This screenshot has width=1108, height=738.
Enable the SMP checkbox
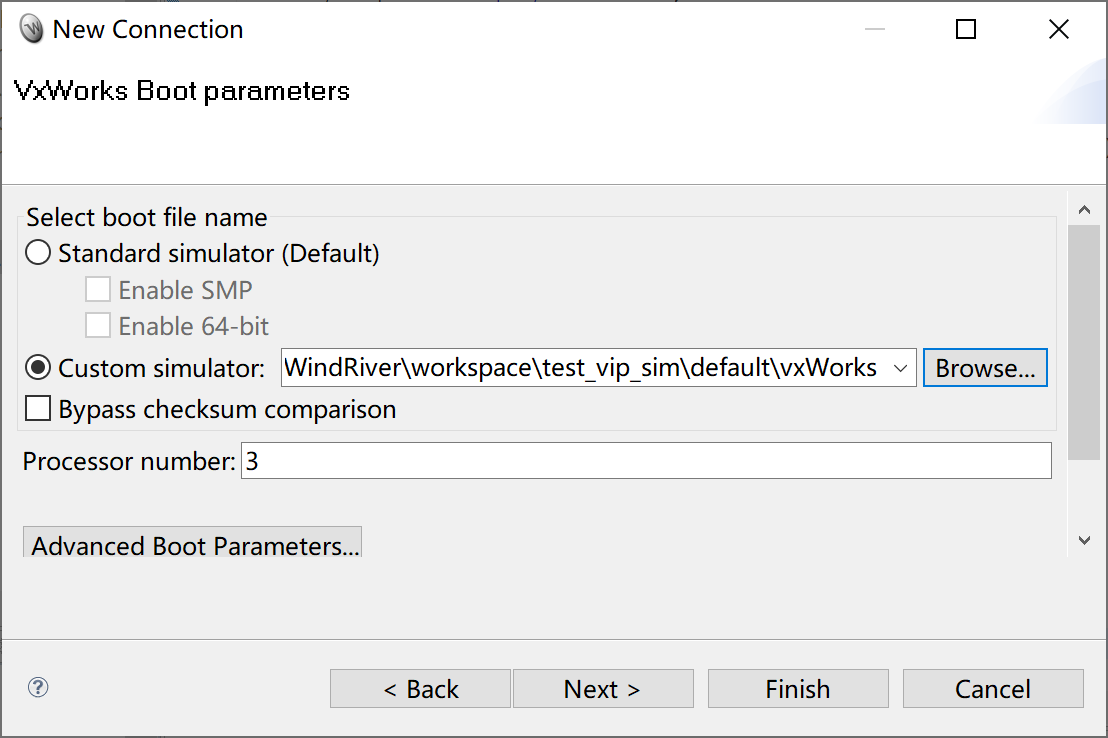click(x=97, y=290)
